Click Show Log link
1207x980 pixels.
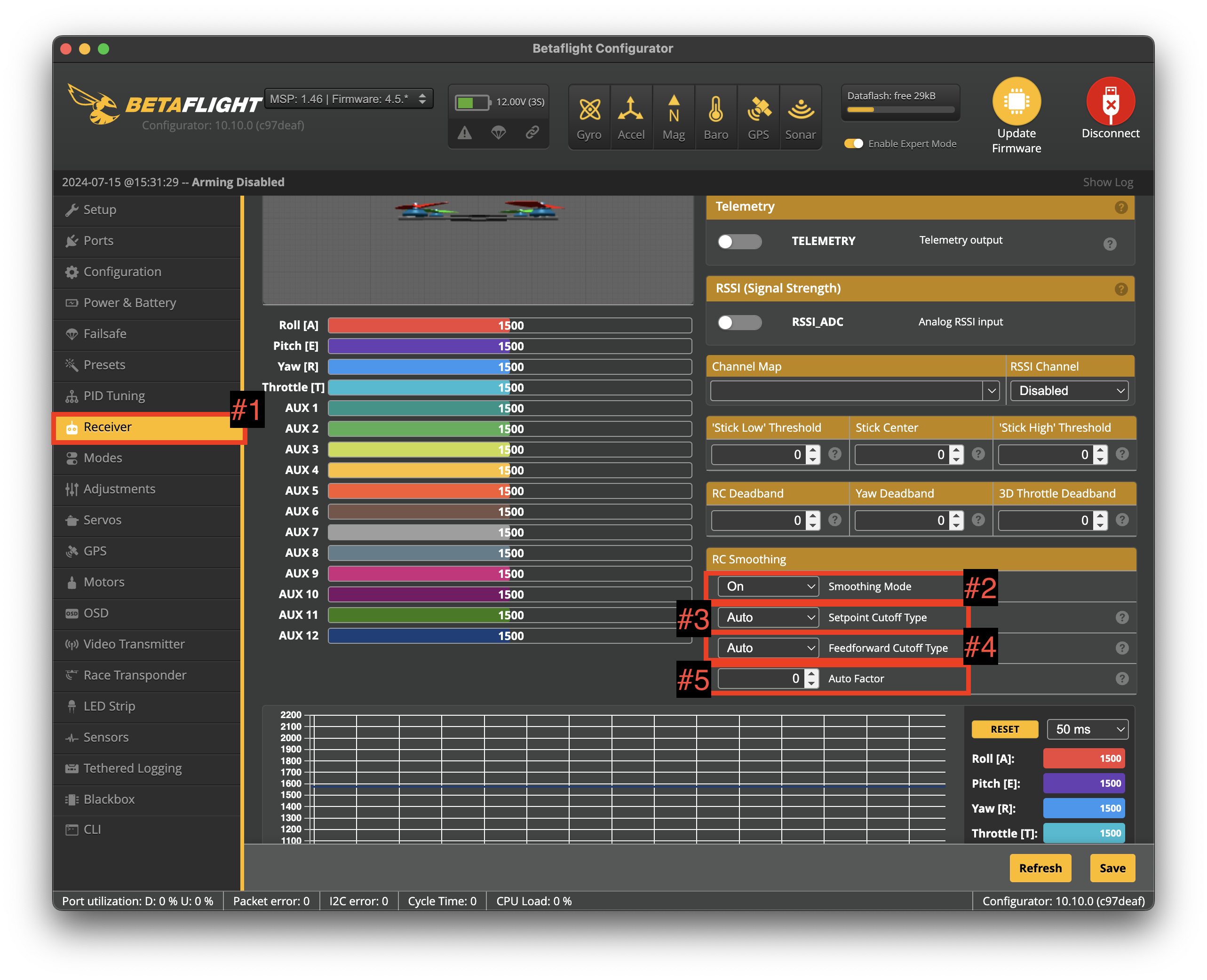click(x=1107, y=182)
